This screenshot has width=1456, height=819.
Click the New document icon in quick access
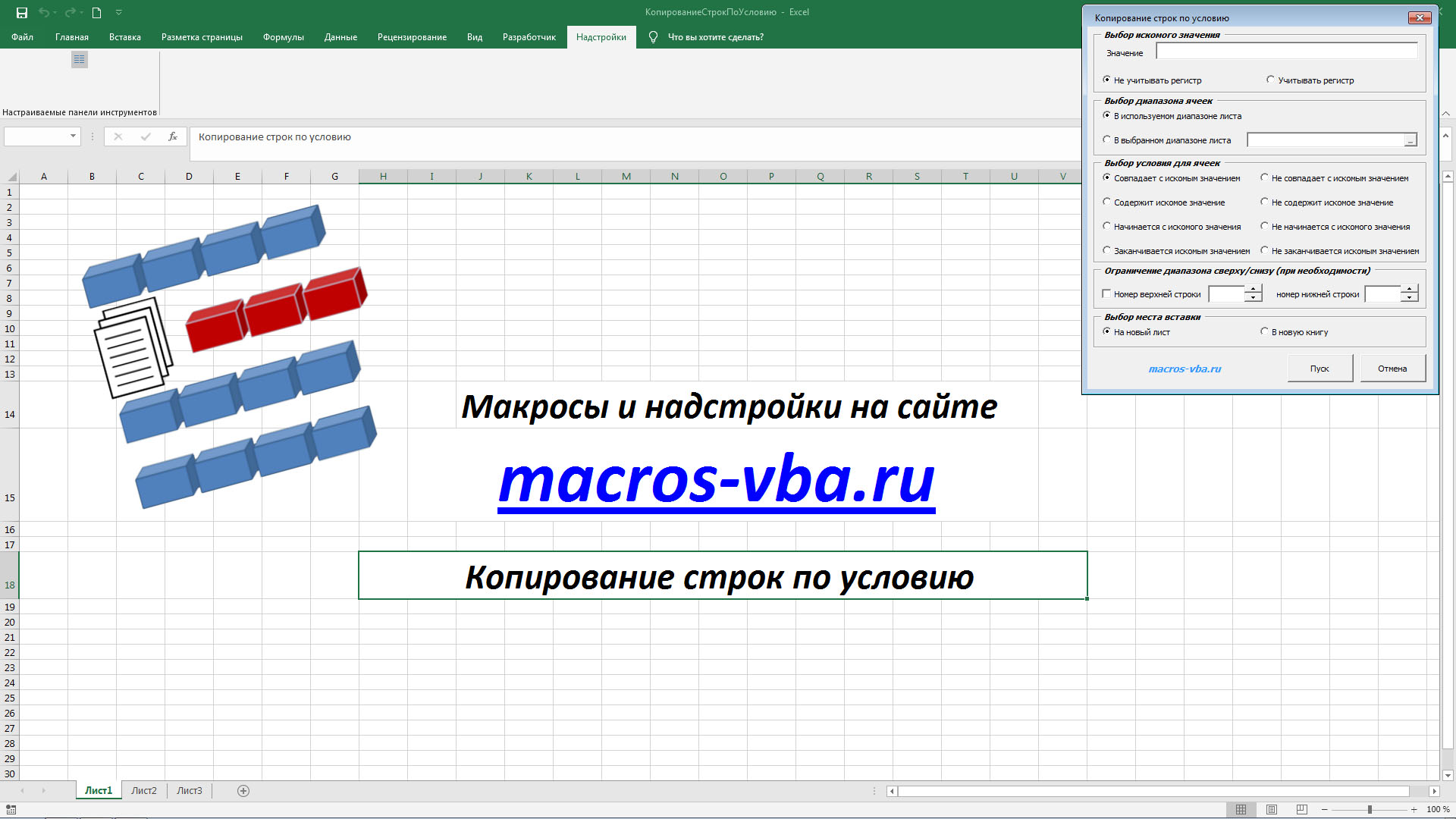tap(96, 12)
